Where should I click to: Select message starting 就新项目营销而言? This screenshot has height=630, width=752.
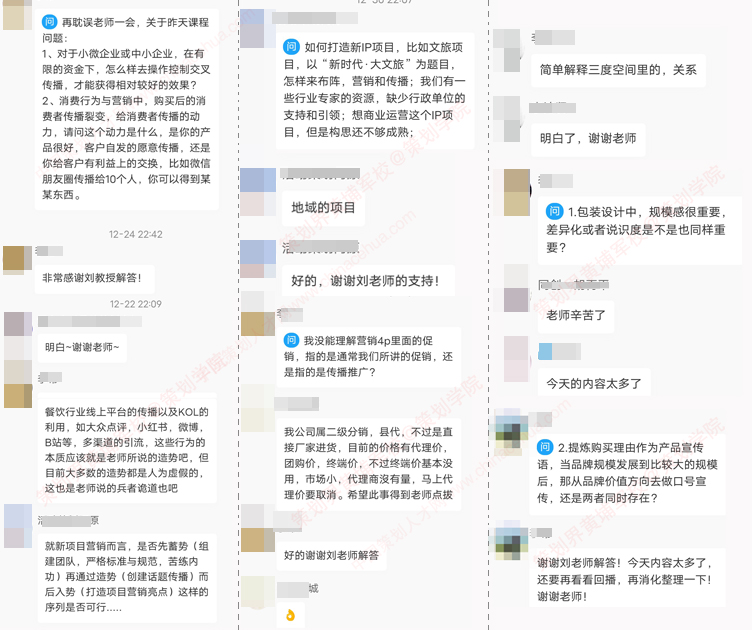[127, 576]
